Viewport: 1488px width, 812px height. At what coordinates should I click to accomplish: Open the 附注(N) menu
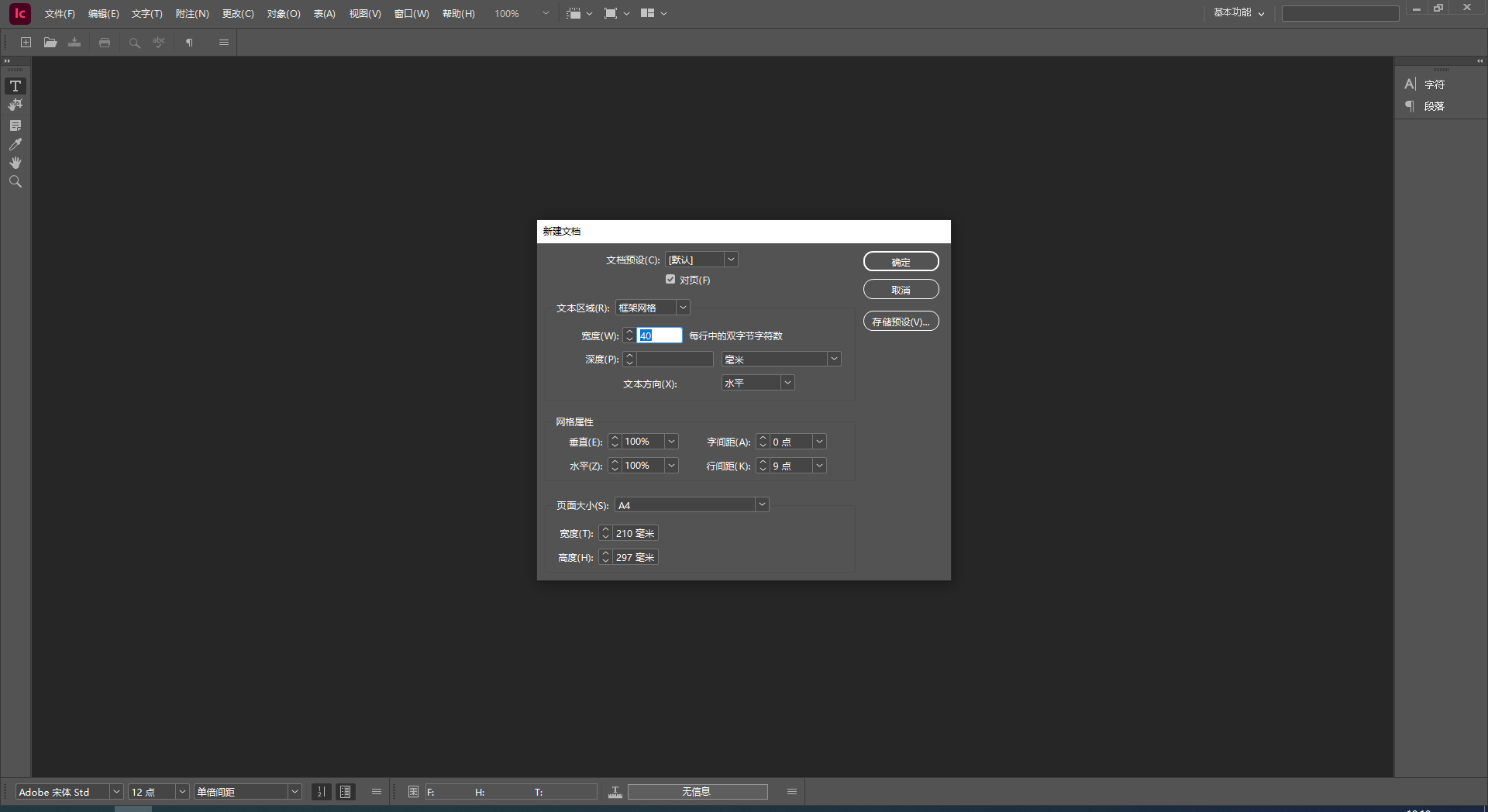tap(192, 14)
